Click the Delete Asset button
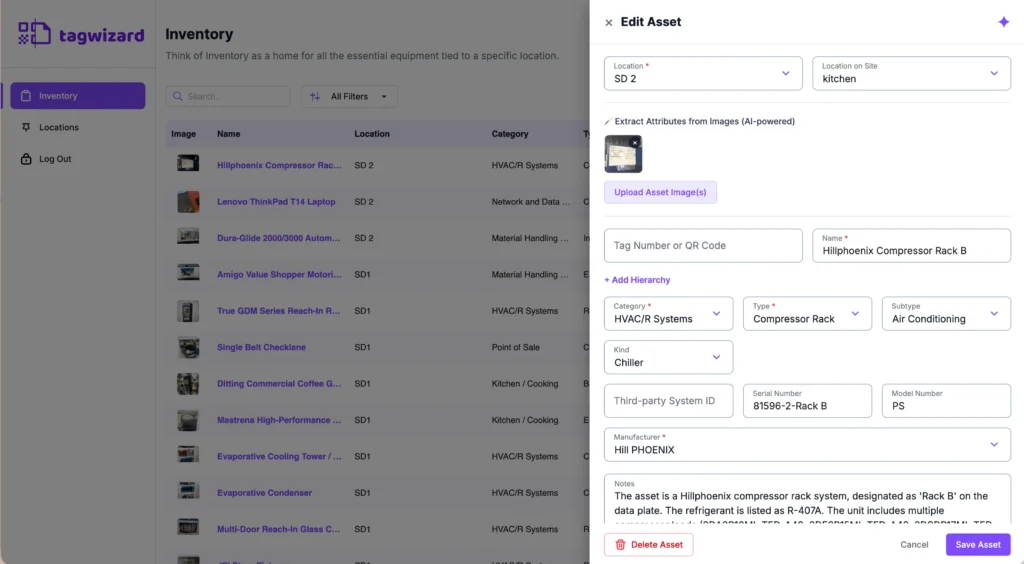1024x564 pixels. 648,544
